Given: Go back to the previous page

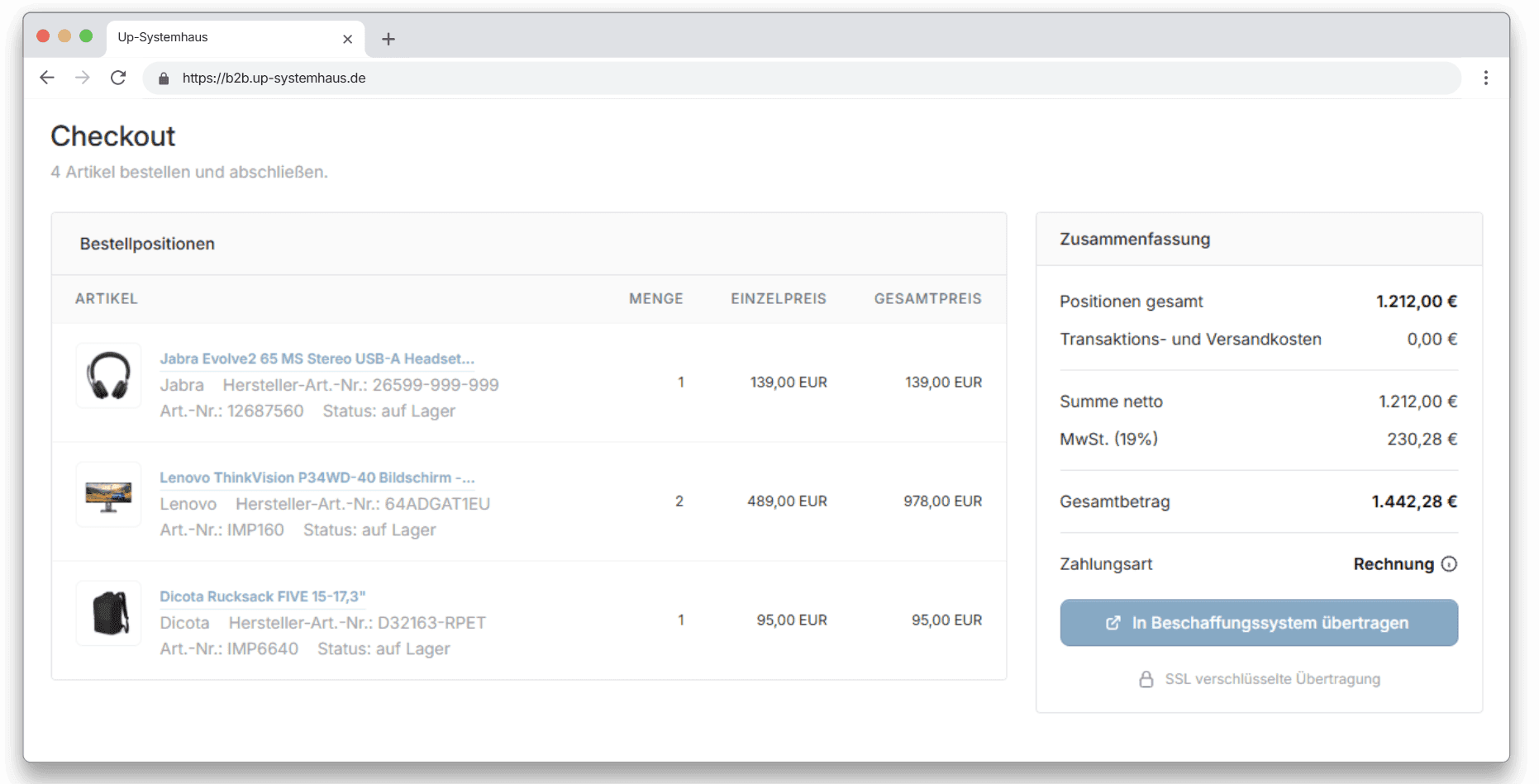Looking at the screenshot, I should coord(47,78).
